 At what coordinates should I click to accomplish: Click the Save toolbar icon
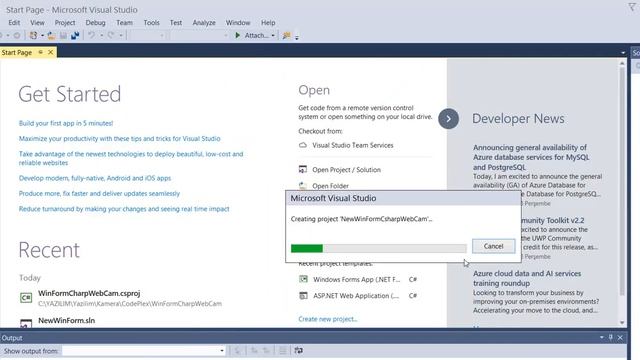point(63,36)
